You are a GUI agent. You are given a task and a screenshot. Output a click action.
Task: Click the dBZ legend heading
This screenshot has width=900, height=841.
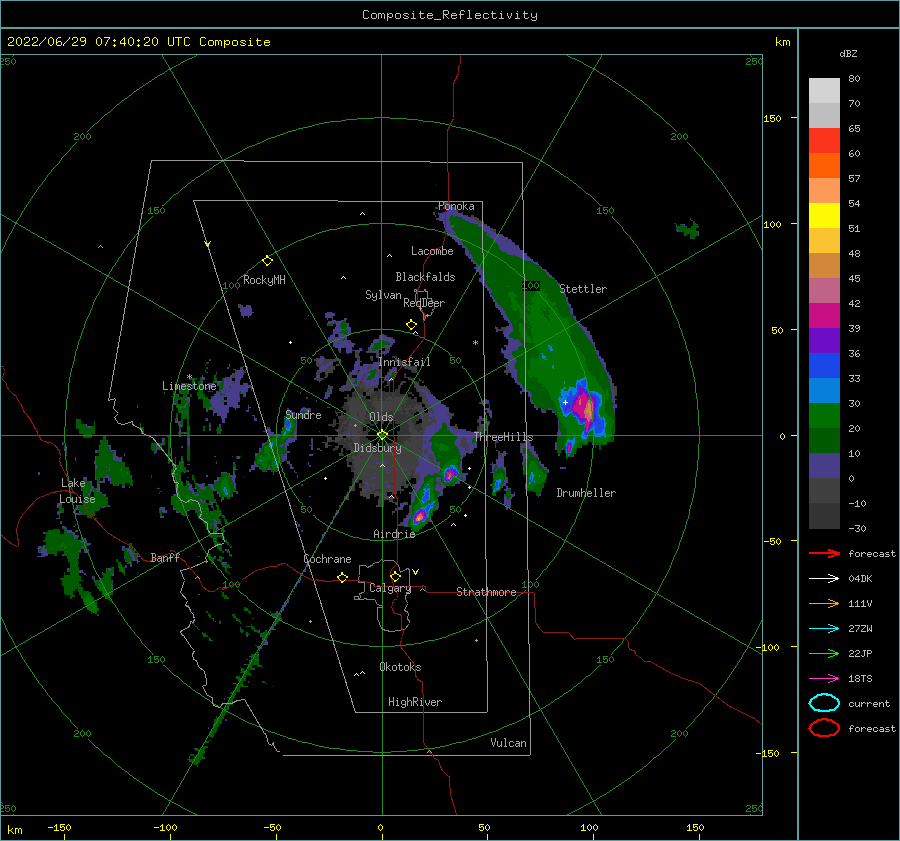click(848, 53)
